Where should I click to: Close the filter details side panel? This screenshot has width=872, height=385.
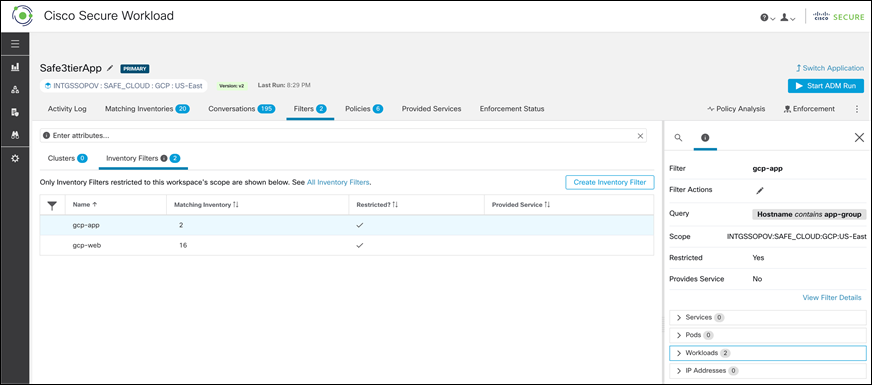coord(859,137)
